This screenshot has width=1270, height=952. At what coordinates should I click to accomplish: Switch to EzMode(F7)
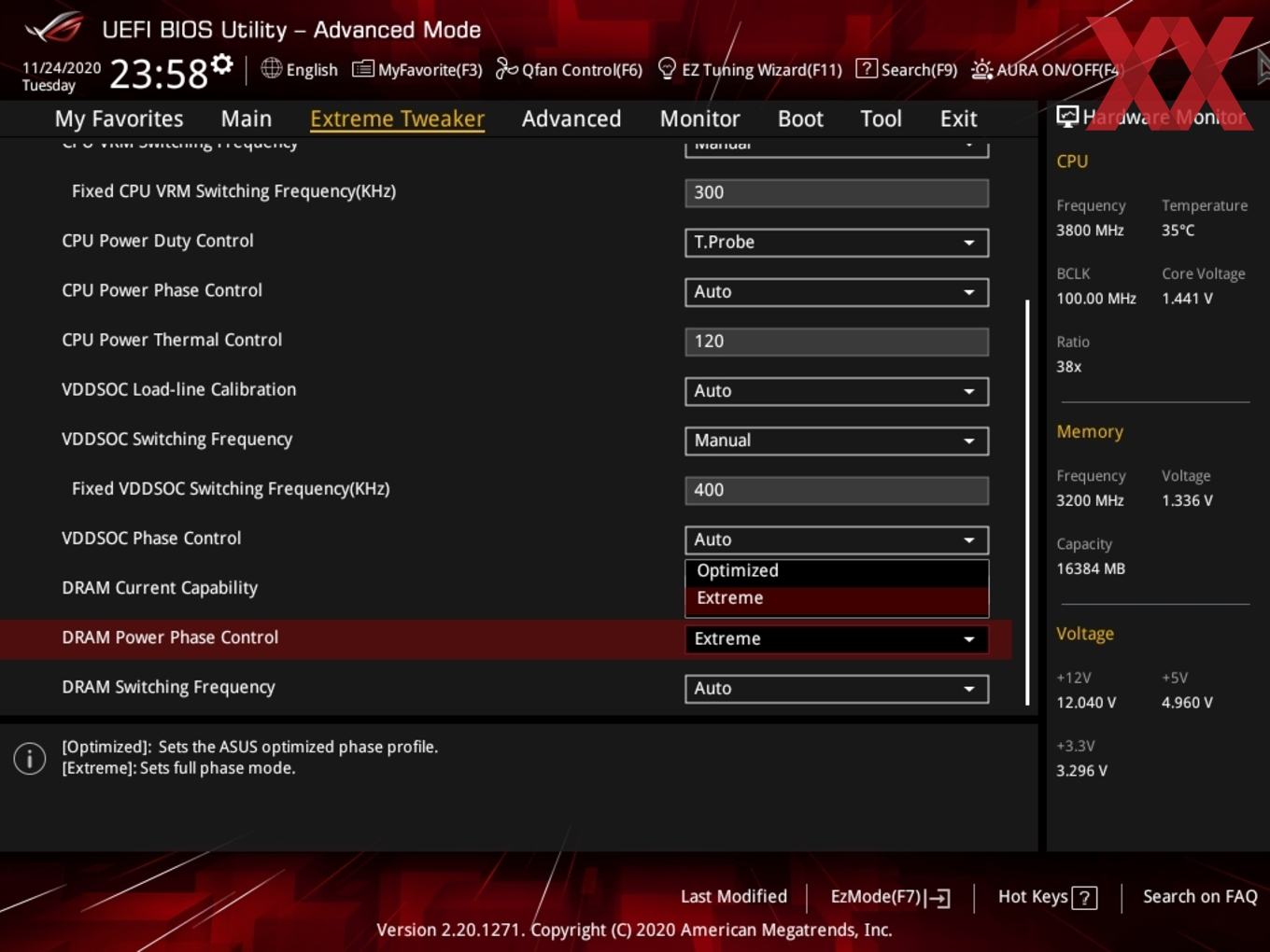click(x=890, y=897)
